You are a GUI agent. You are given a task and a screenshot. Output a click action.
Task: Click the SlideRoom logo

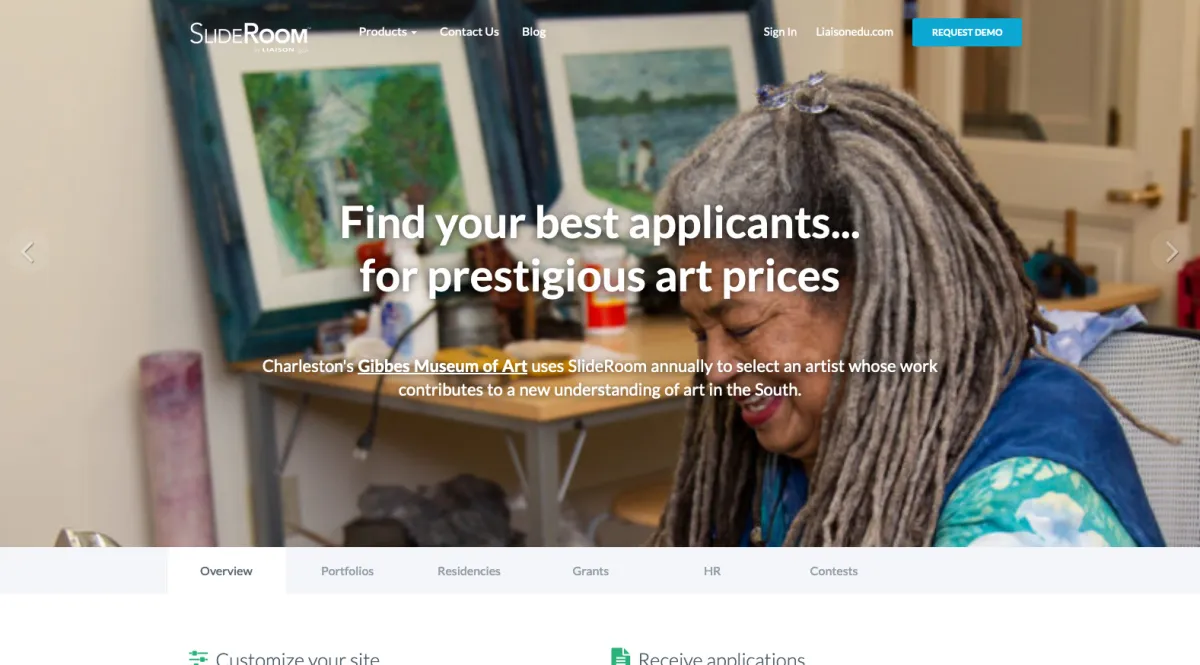(x=250, y=35)
